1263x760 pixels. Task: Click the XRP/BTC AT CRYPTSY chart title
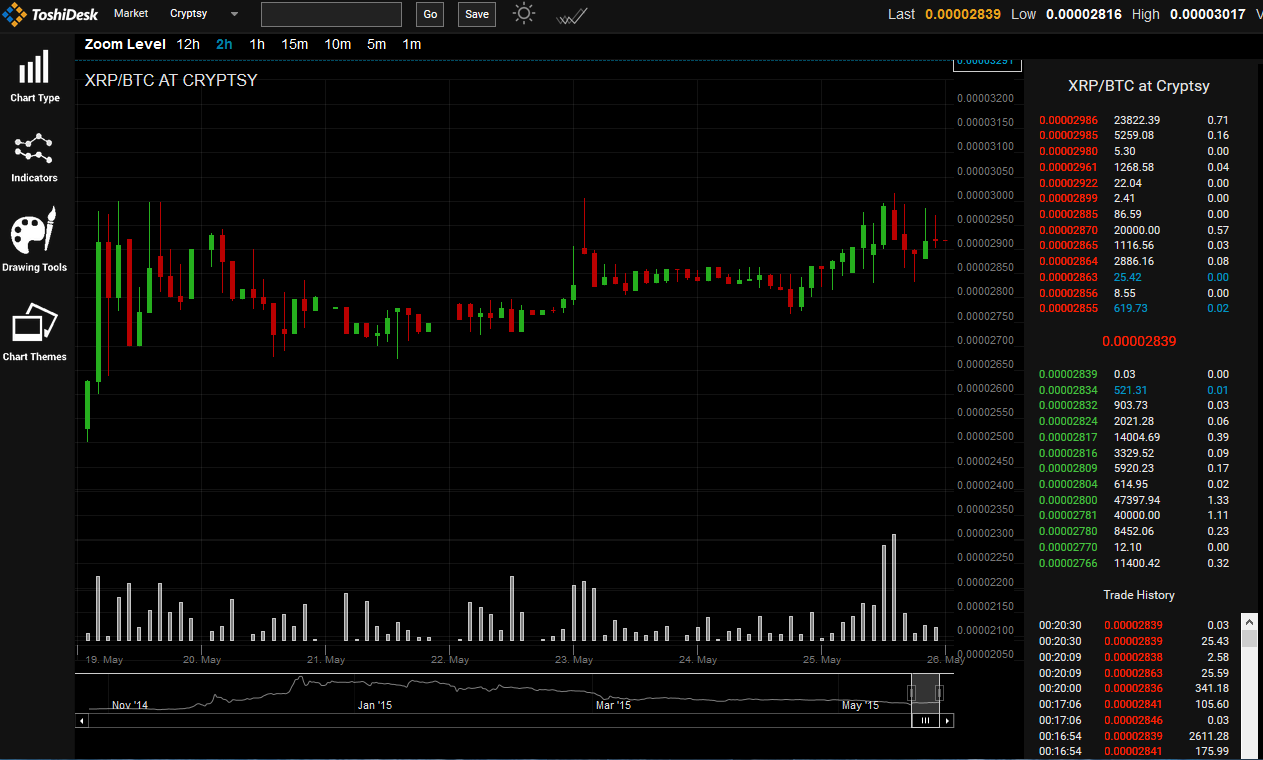pos(171,80)
